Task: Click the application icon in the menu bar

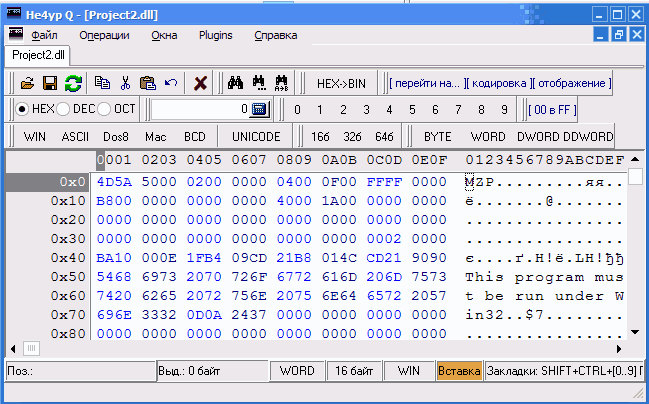Action: [x=16, y=35]
